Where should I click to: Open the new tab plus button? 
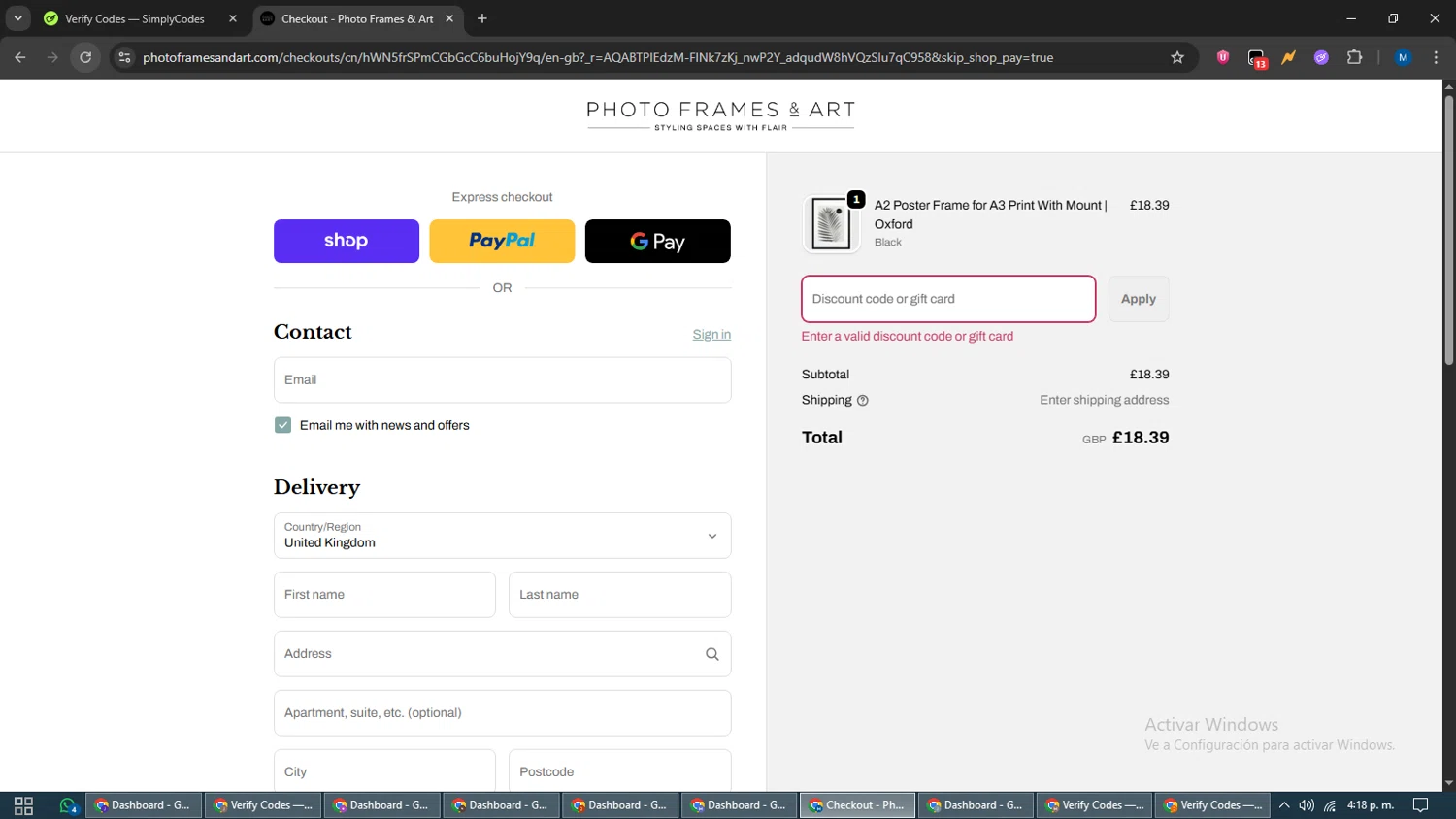pos(482,18)
